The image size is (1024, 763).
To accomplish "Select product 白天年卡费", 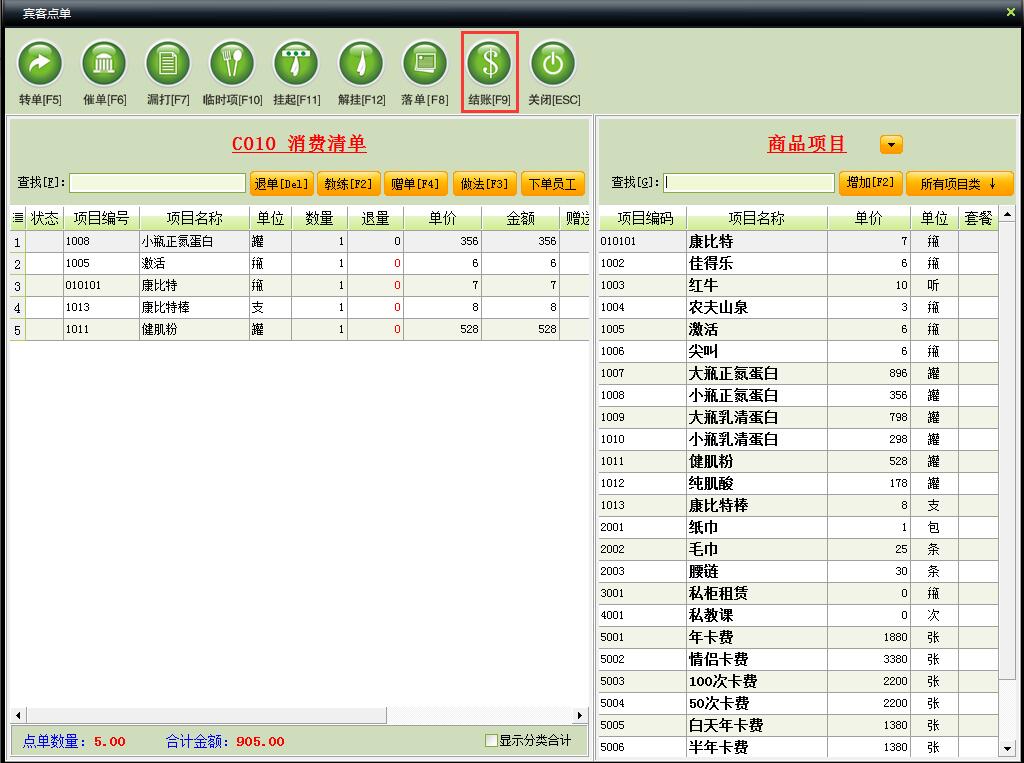I will [x=798, y=725].
